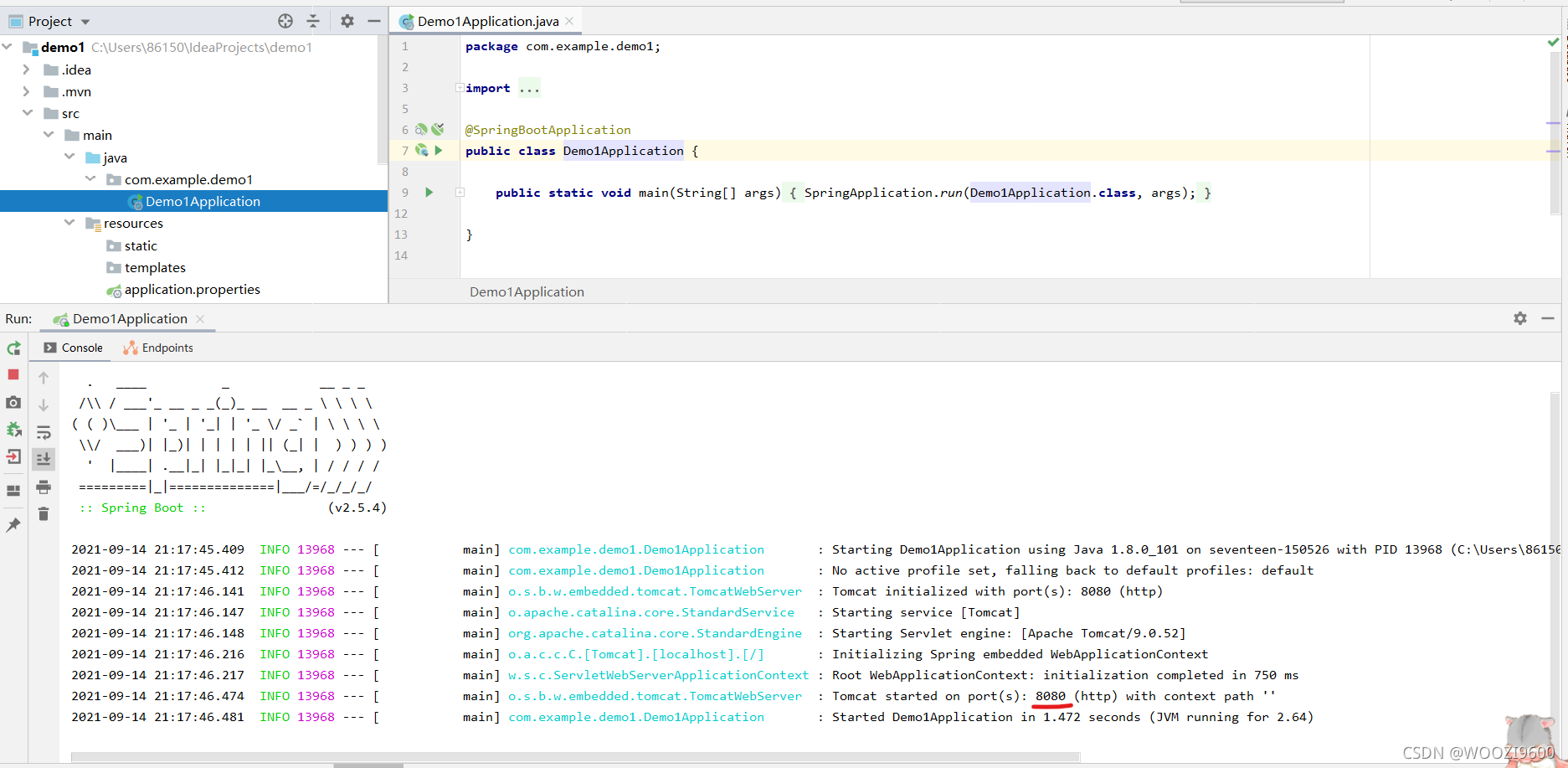This screenshot has width=1568, height=768.
Task: Click the @SpringBootApplication annotation in editor
Action: (548, 130)
